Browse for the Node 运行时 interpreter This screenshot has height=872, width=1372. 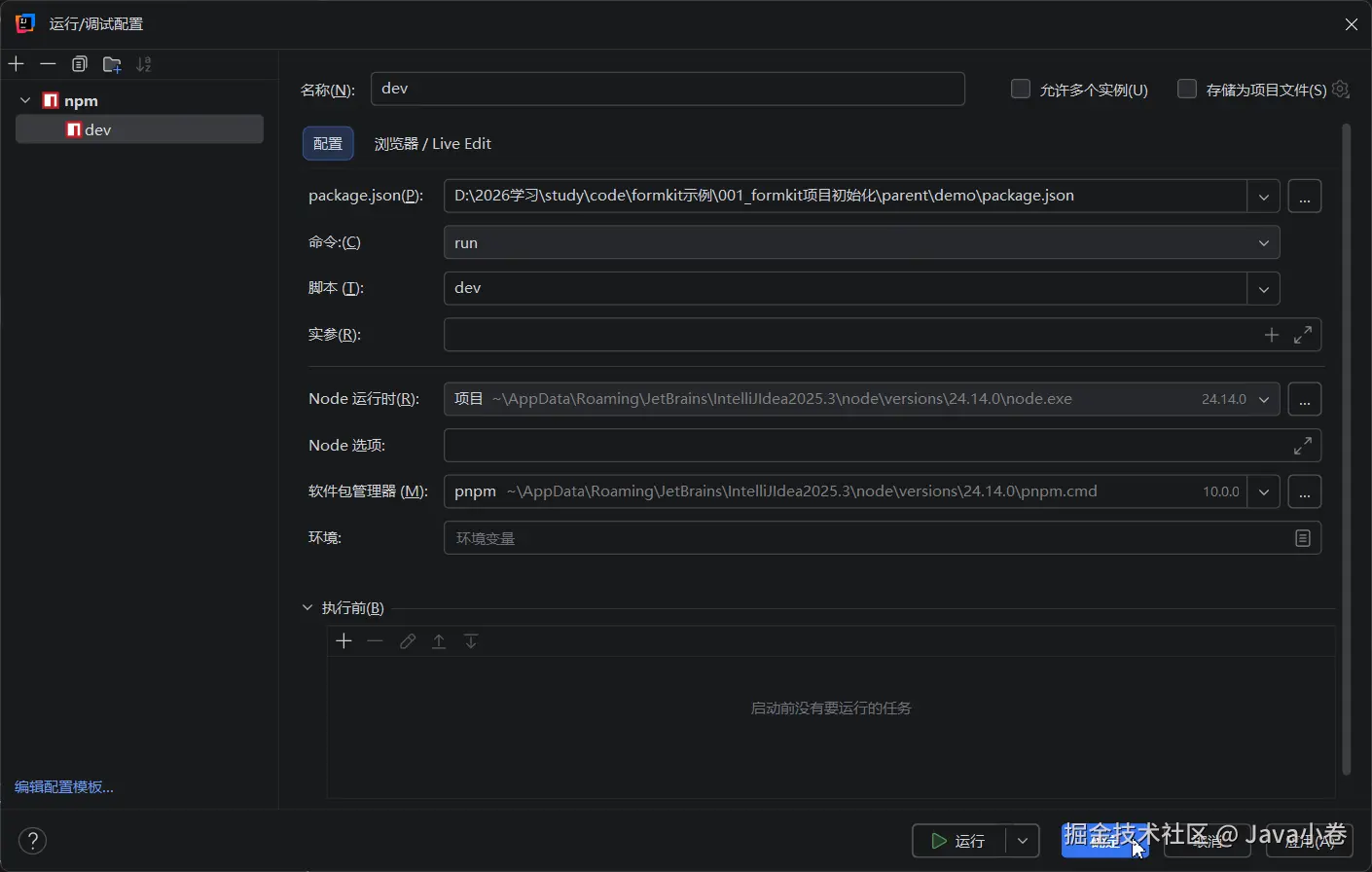[1305, 399]
